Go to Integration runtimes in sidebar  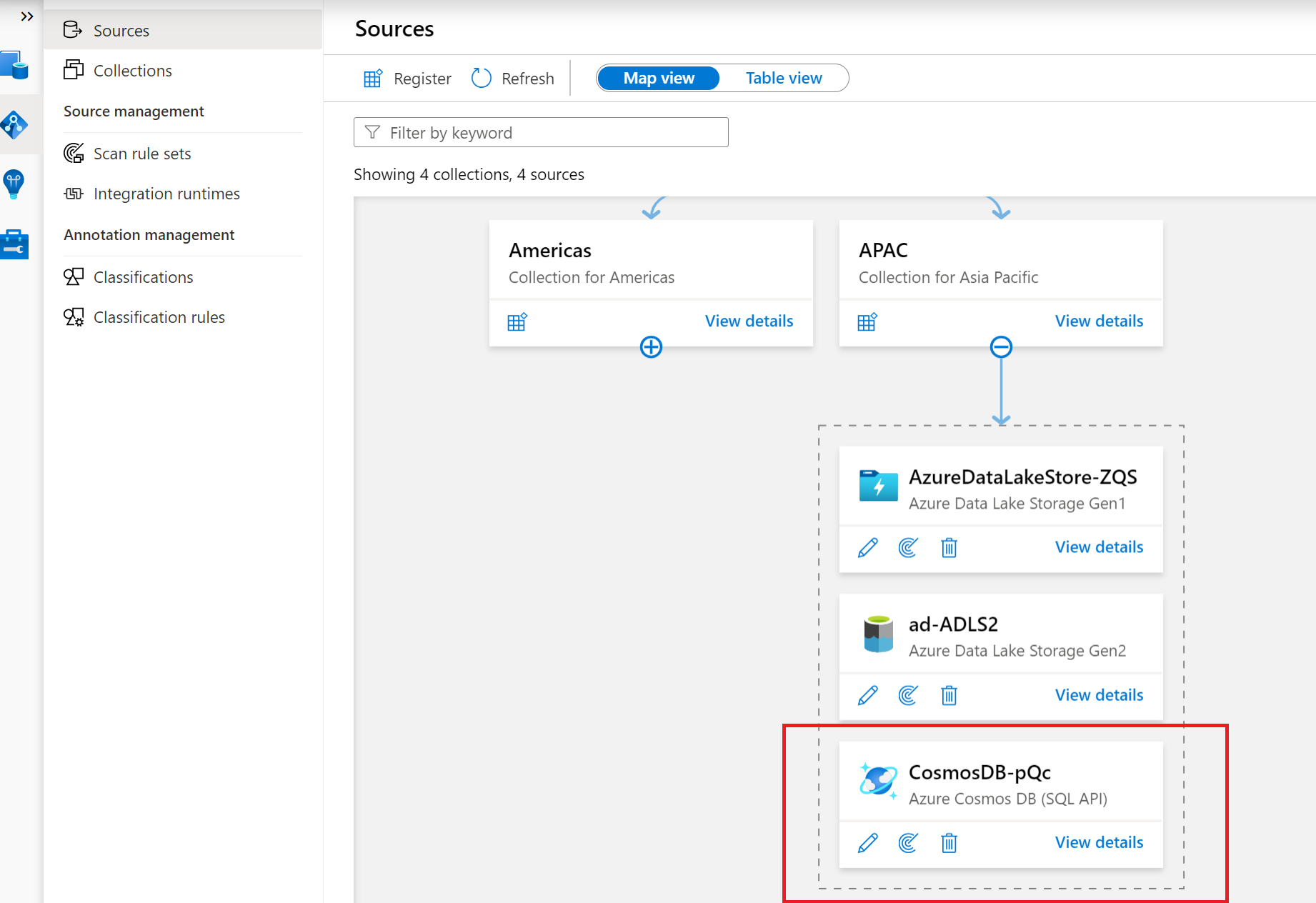[x=166, y=194]
